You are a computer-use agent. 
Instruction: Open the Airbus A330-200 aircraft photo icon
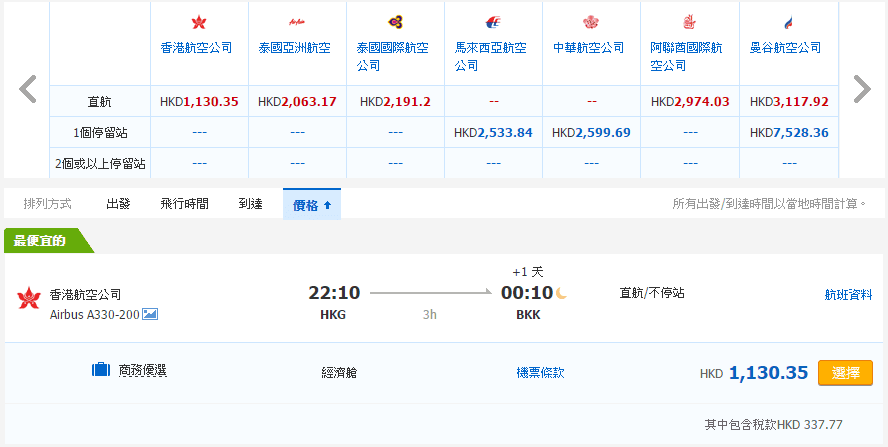[150, 314]
